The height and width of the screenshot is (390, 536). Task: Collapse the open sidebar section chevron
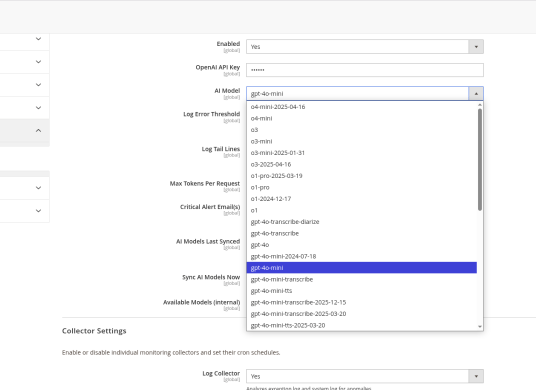pyautogui.click(x=38, y=131)
